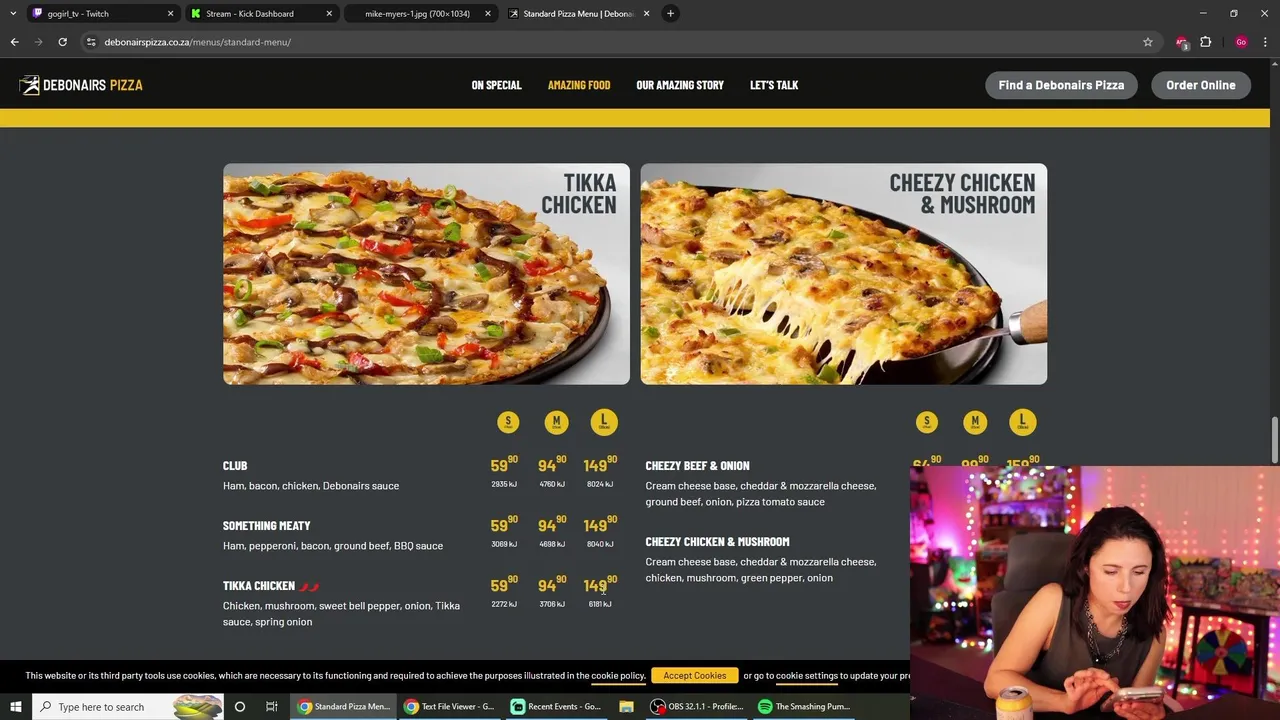Click the medium size icon above Cheezy Beef
1280x720 pixels.
click(975, 422)
